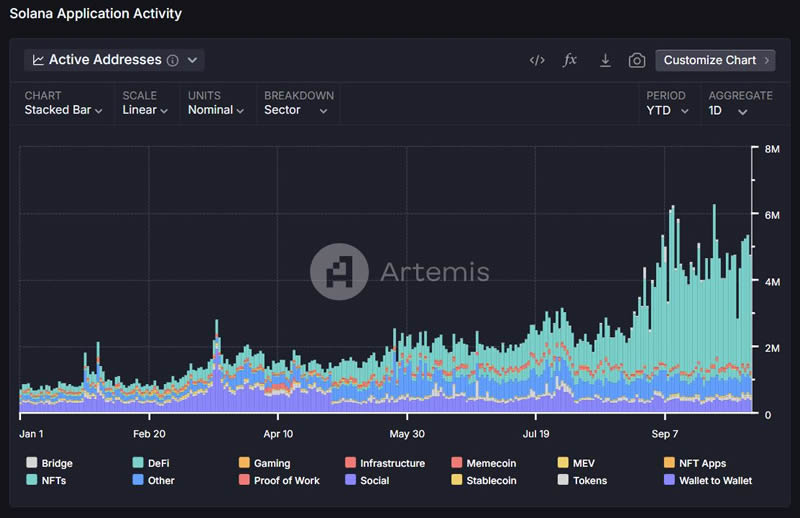Click the arrow on Customize Chart
The height and width of the screenshot is (518, 800).
coord(767,60)
